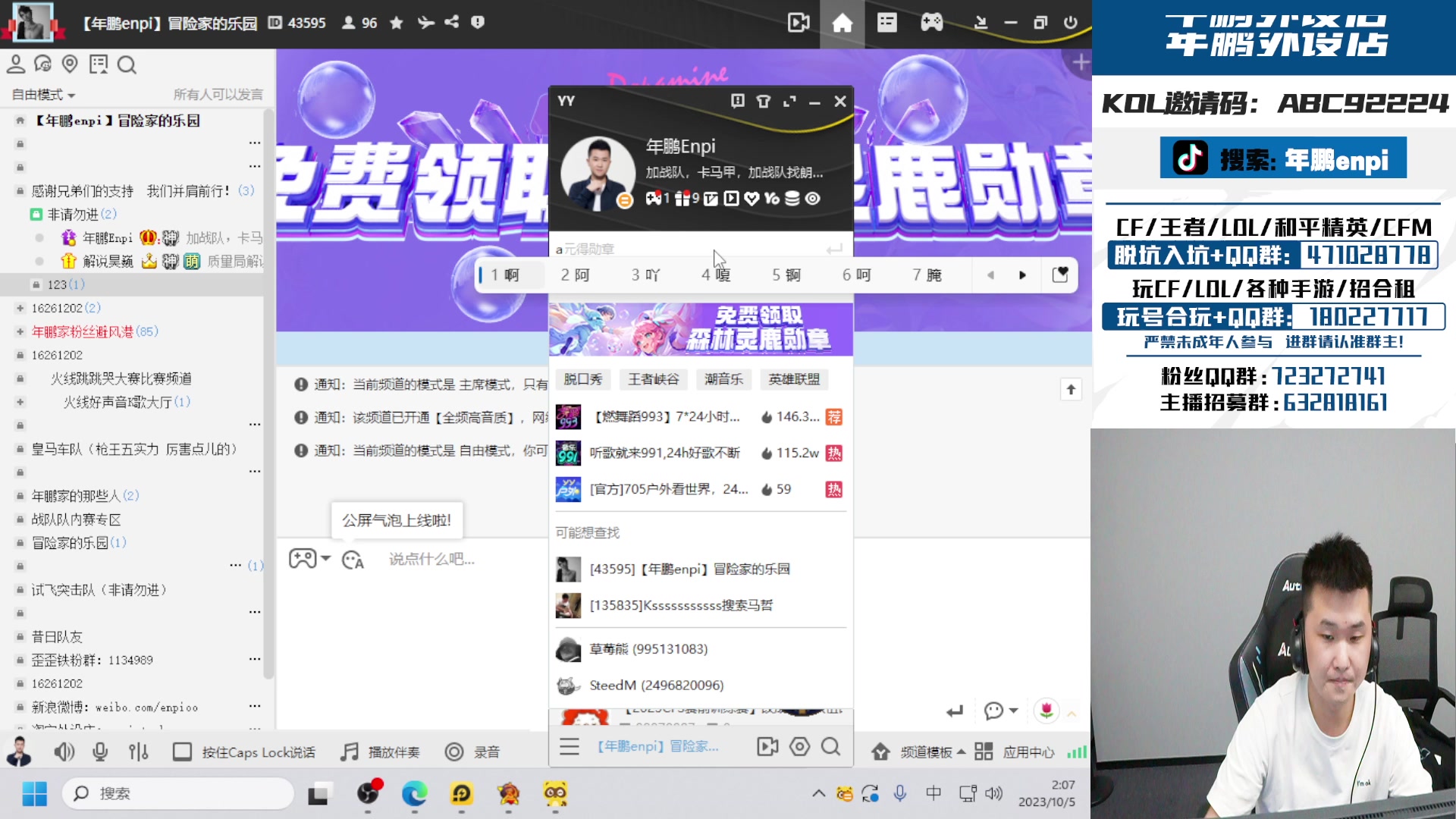Open the play video icon in YY profile
The height and width of the screenshot is (819, 1456).
coord(731,199)
